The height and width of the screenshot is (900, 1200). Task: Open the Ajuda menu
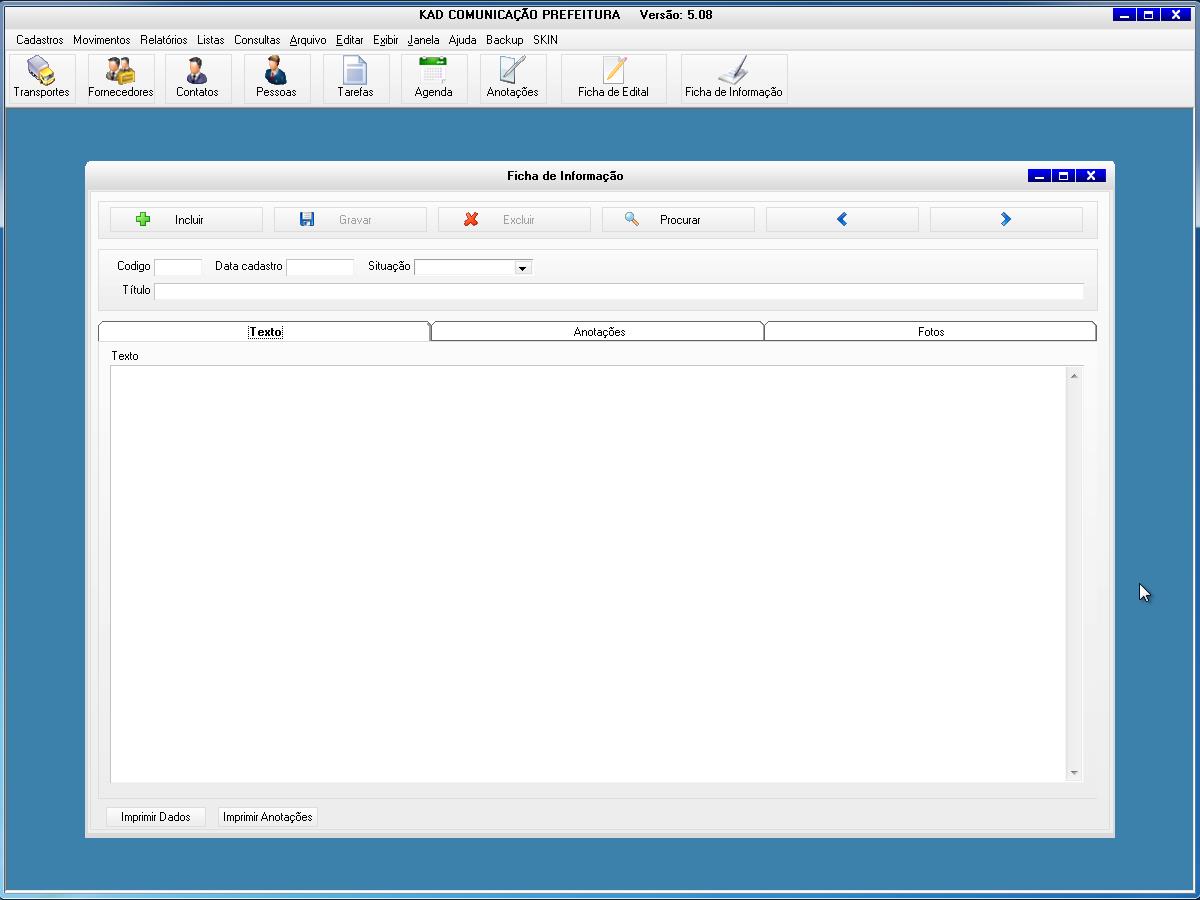[463, 40]
